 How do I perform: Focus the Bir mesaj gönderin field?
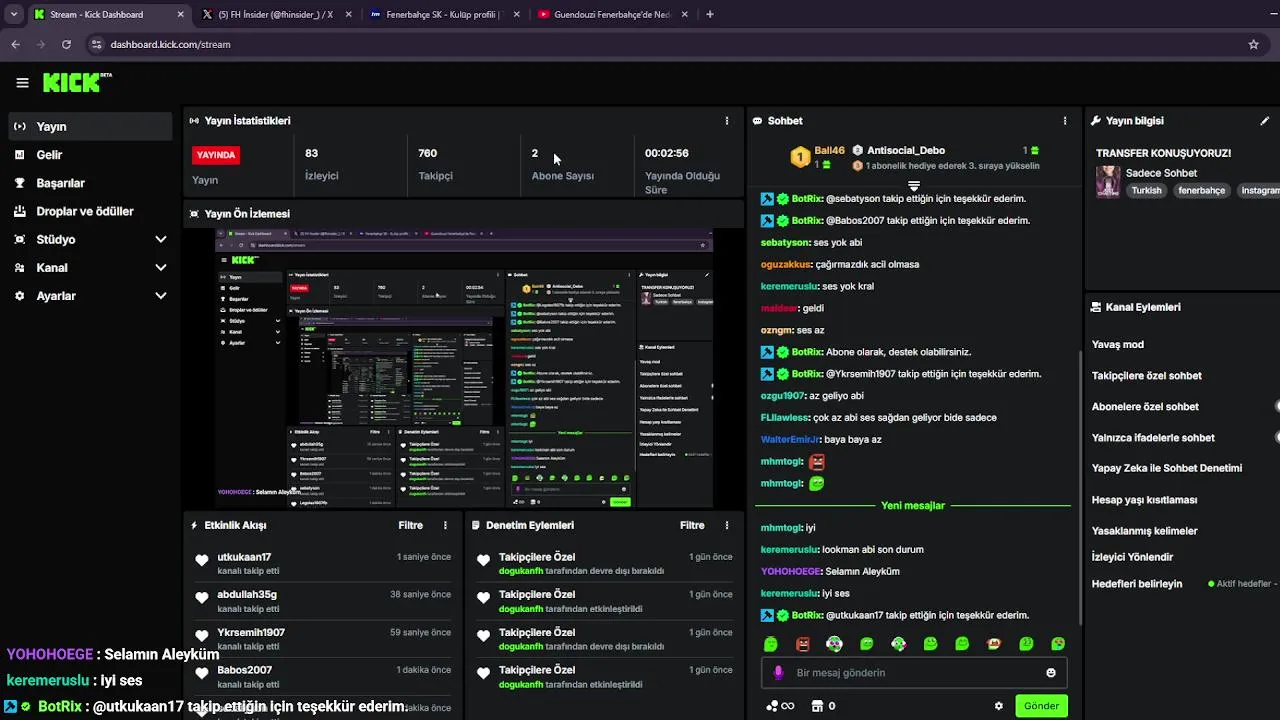click(x=914, y=673)
